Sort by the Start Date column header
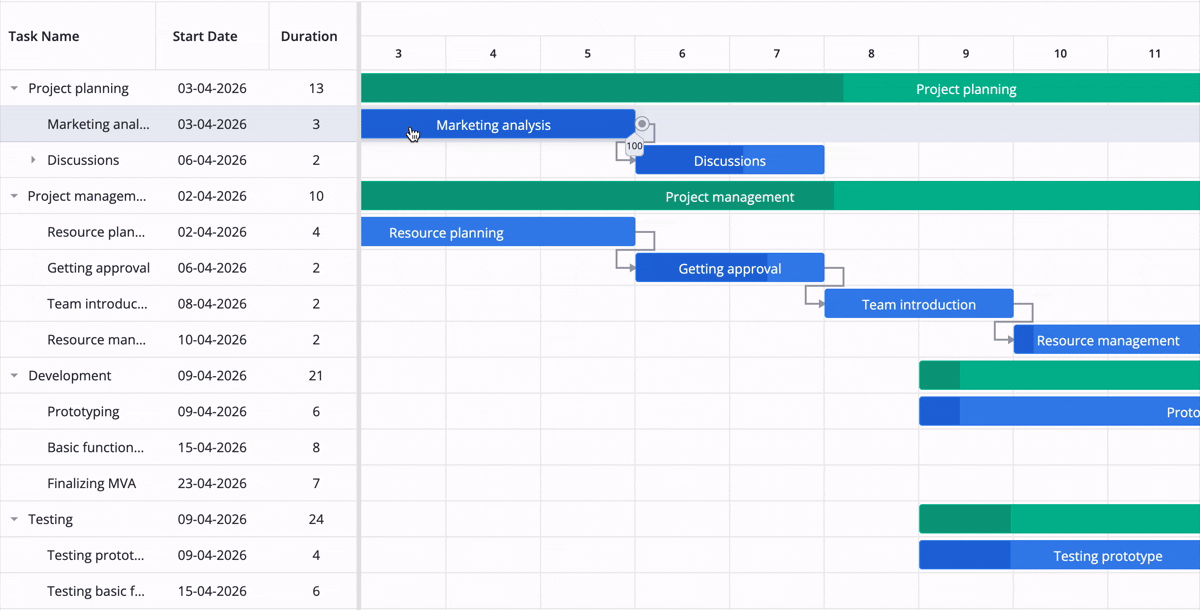The width and height of the screenshot is (1200, 610). [204, 36]
